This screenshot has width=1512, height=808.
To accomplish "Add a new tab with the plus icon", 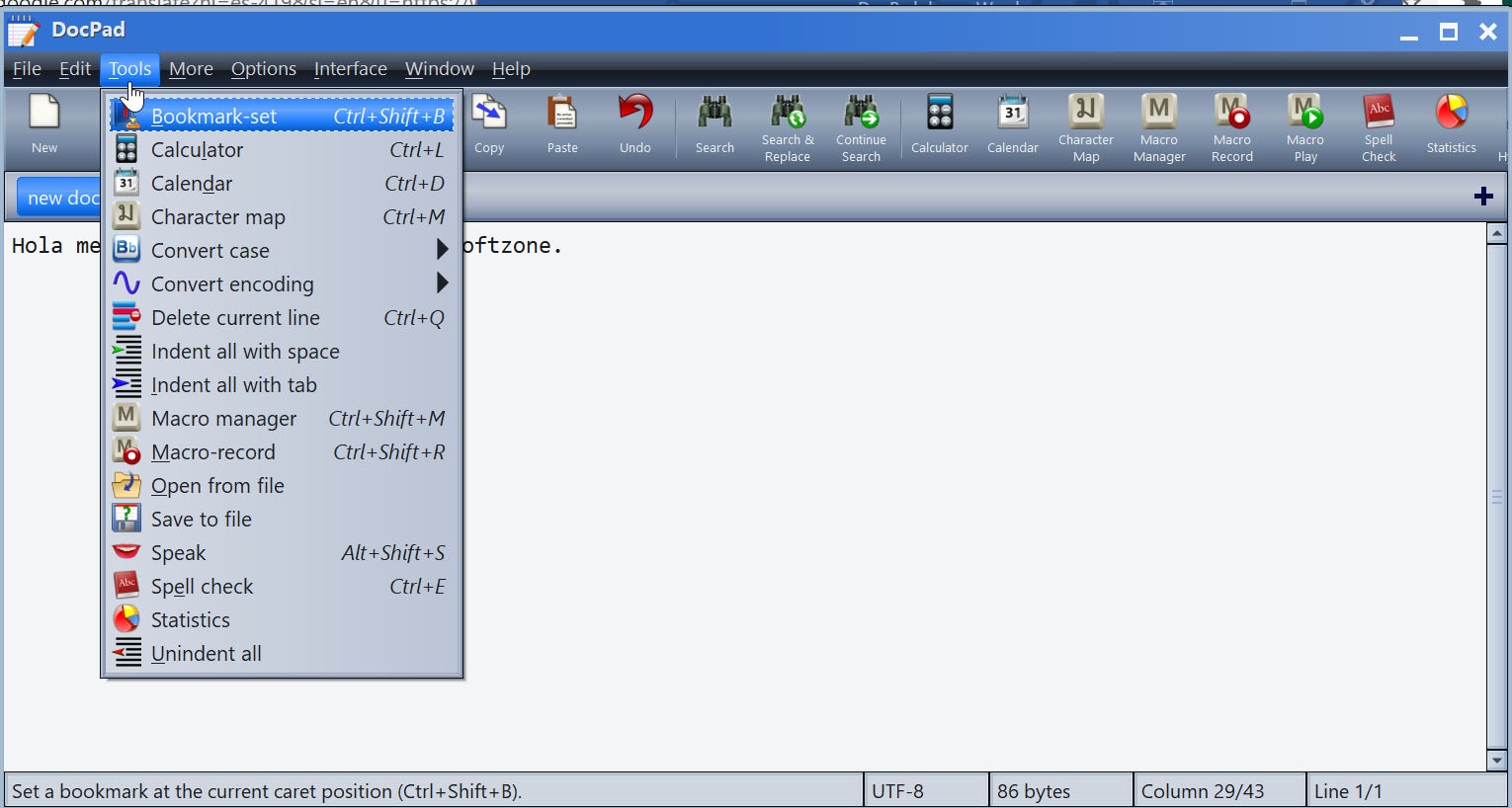I will point(1483,196).
